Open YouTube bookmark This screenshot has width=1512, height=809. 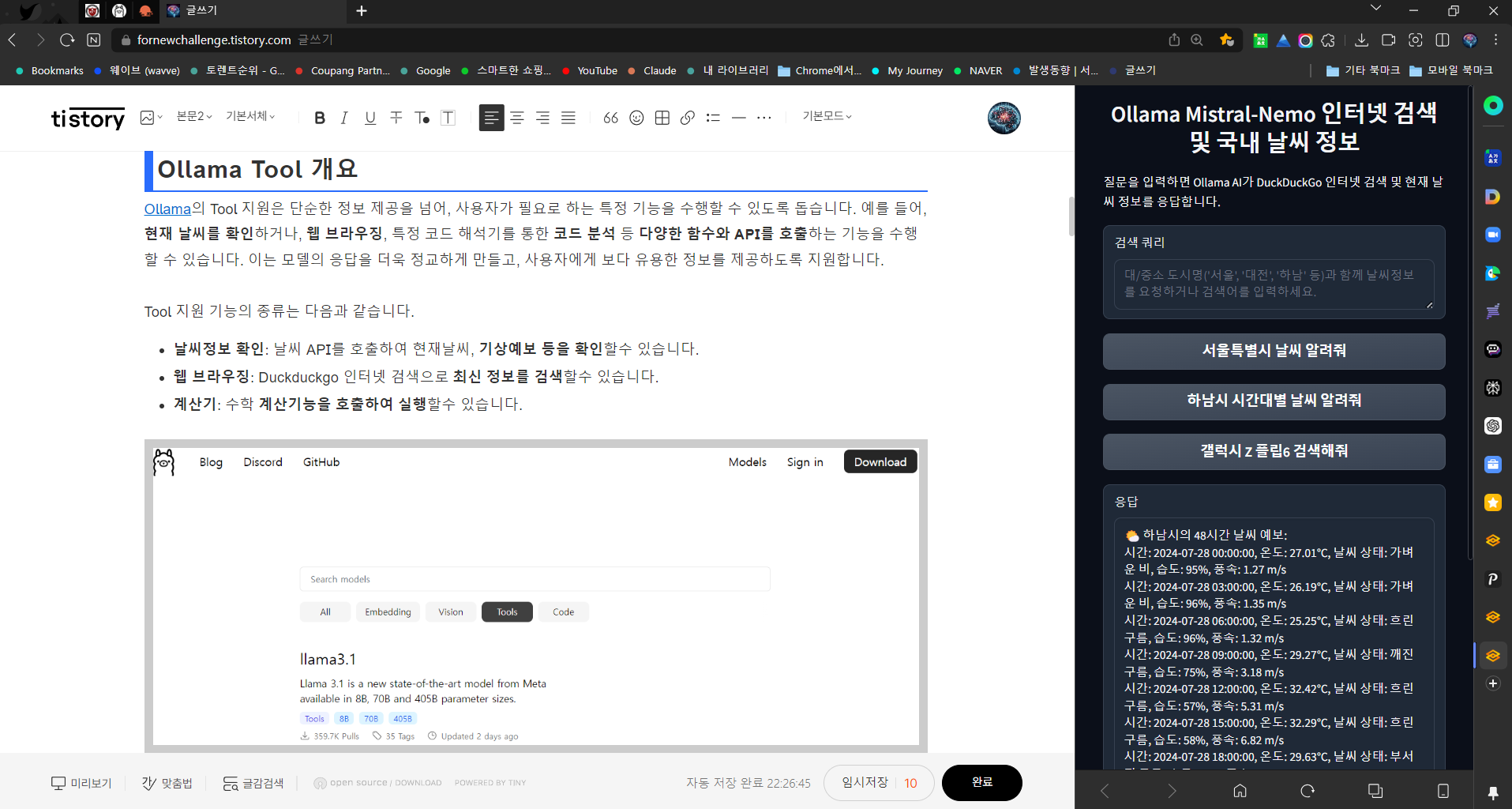[x=591, y=70]
